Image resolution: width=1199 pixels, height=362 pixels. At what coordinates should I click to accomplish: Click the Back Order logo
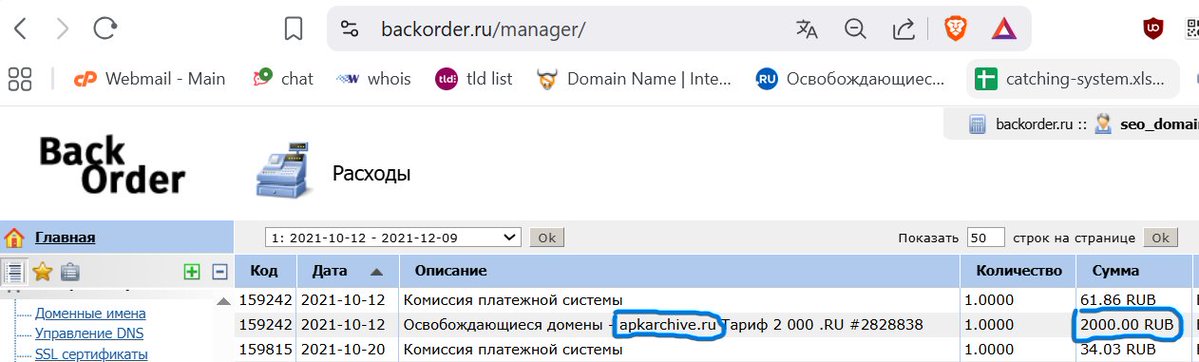[112, 165]
